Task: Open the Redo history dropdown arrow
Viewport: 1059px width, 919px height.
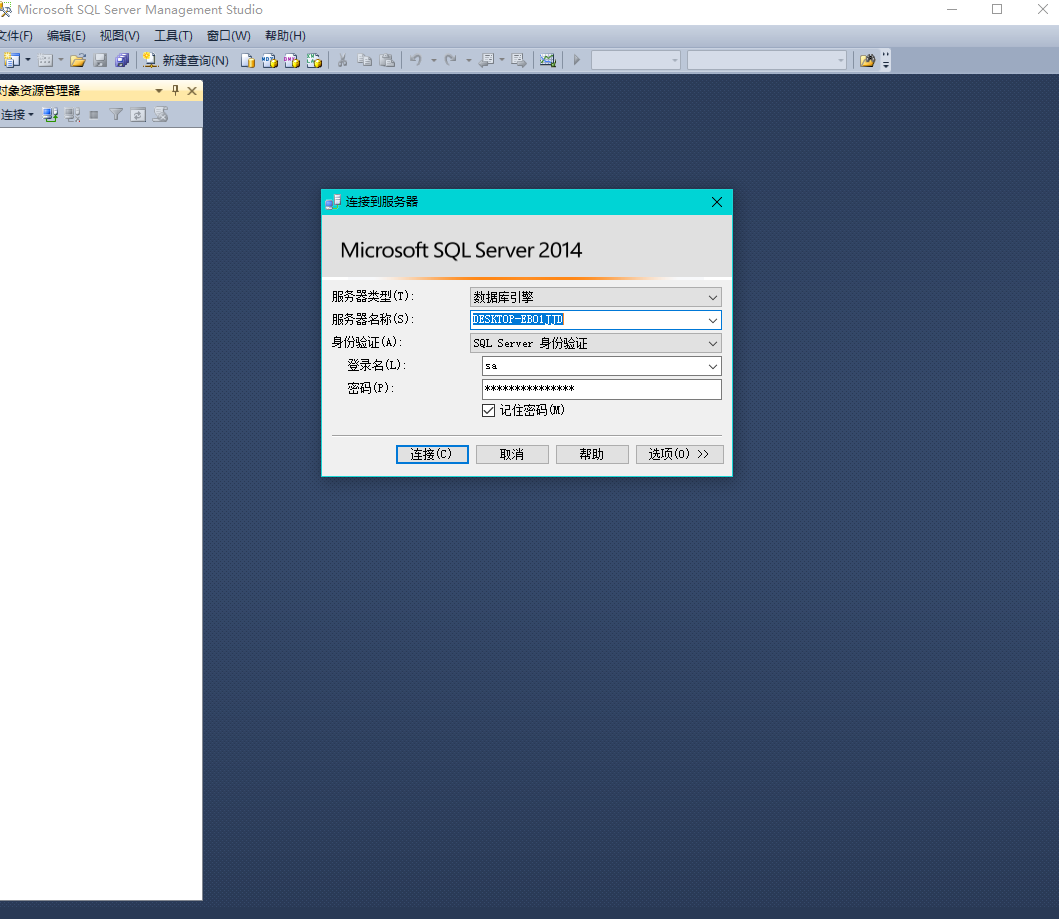Action: click(469, 60)
